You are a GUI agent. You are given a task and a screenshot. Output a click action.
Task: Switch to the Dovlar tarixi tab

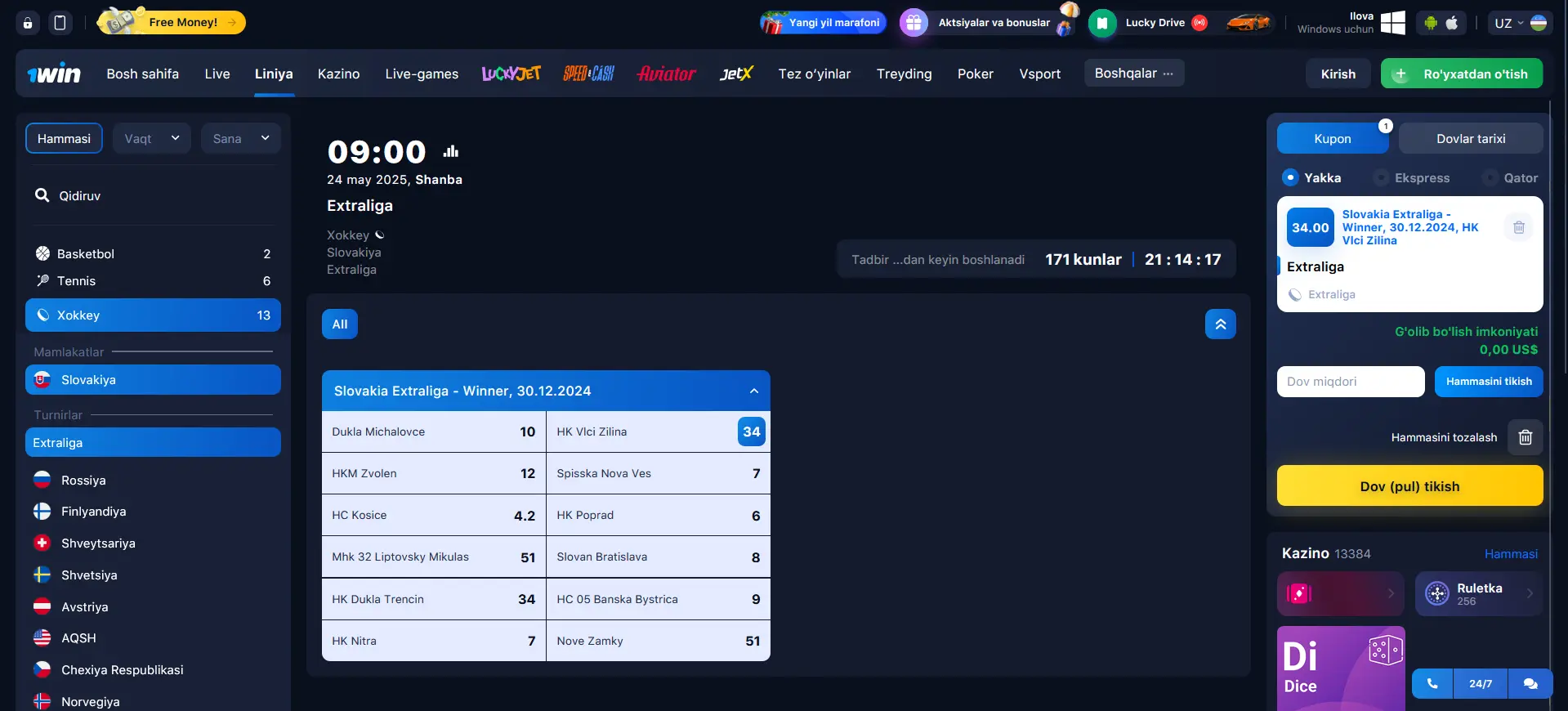click(1471, 138)
